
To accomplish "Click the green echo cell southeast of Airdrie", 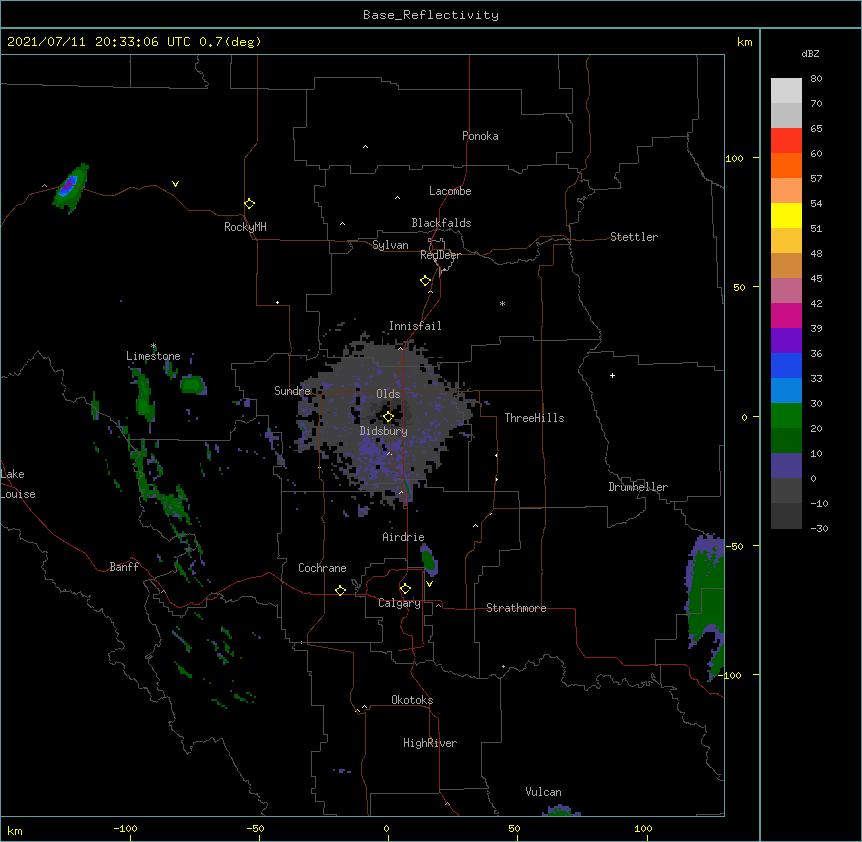I will (429, 561).
